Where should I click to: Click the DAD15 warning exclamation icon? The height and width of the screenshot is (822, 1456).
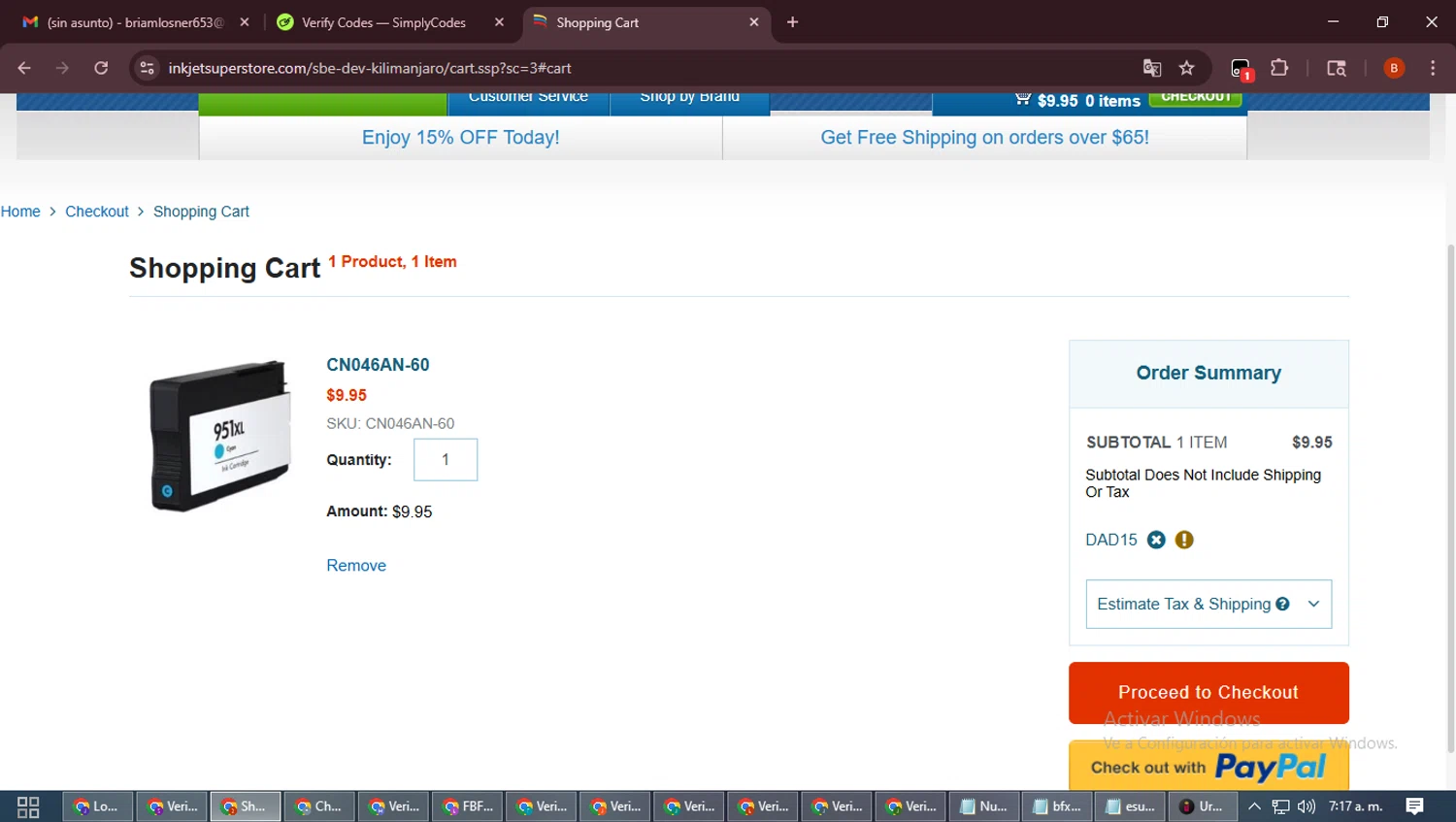point(1184,540)
